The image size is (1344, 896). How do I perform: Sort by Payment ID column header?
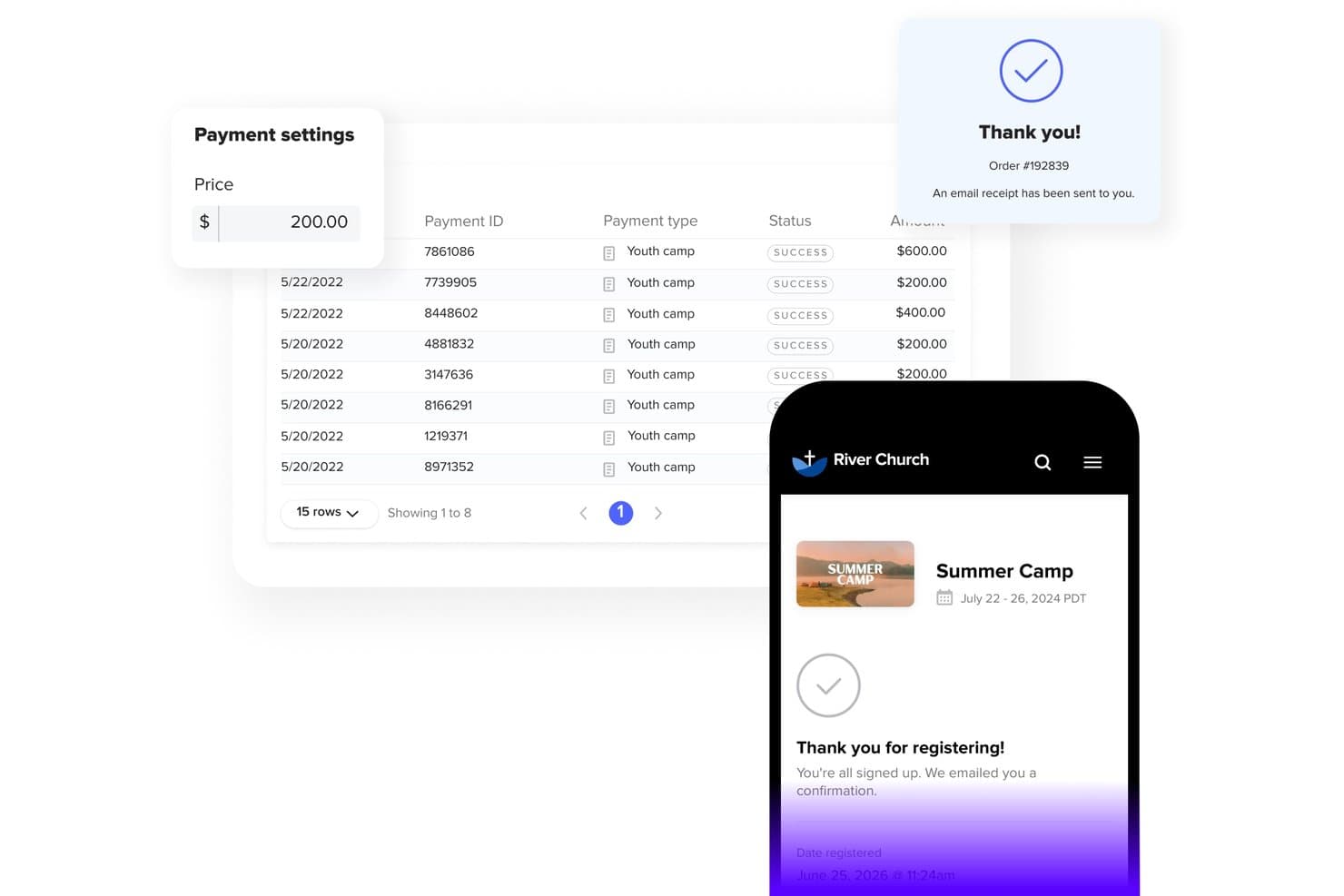463,221
